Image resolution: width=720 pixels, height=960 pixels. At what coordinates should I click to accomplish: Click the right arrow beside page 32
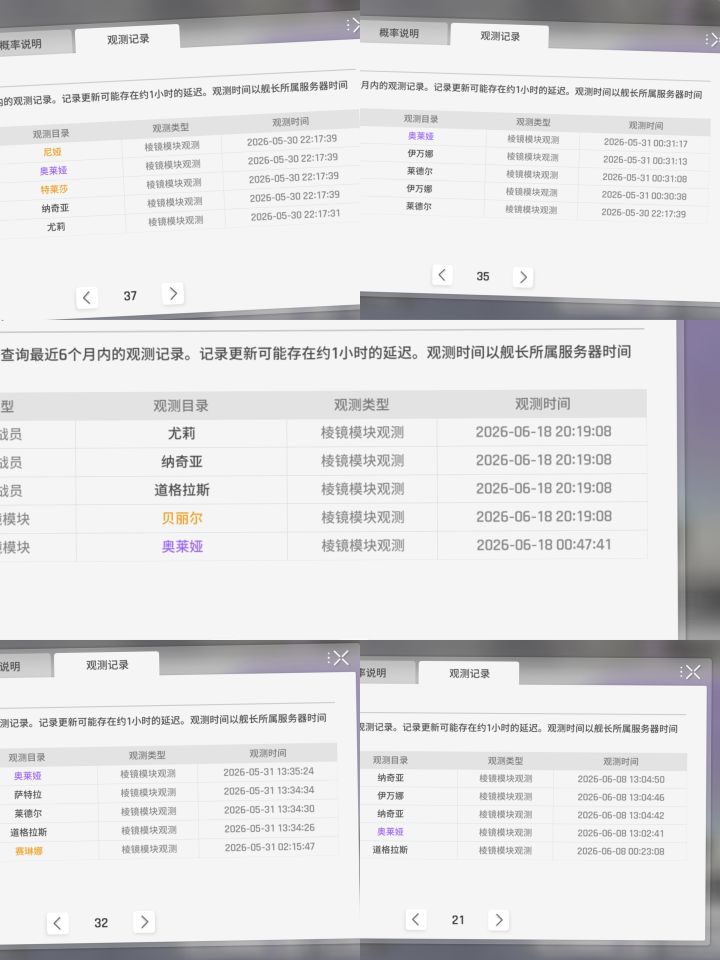click(144, 921)
